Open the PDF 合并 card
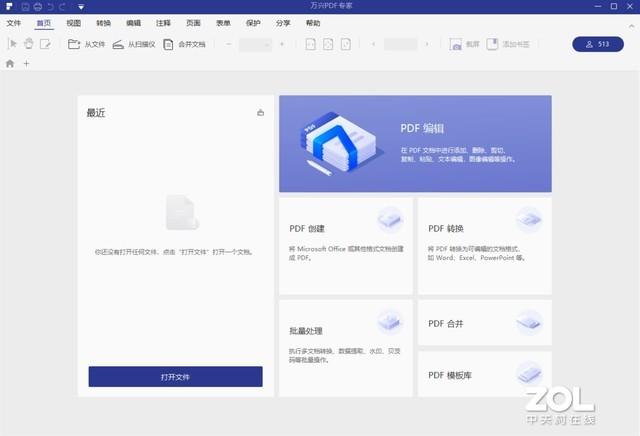 pyautogui.click(x=485, y=323)
